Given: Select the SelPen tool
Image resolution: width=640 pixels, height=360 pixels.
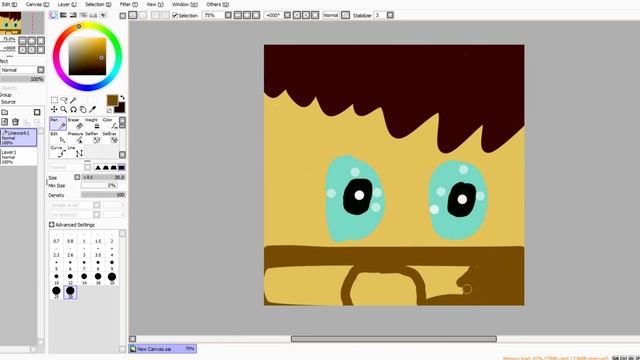Looking at the screenshot, I should coord(92,138).
